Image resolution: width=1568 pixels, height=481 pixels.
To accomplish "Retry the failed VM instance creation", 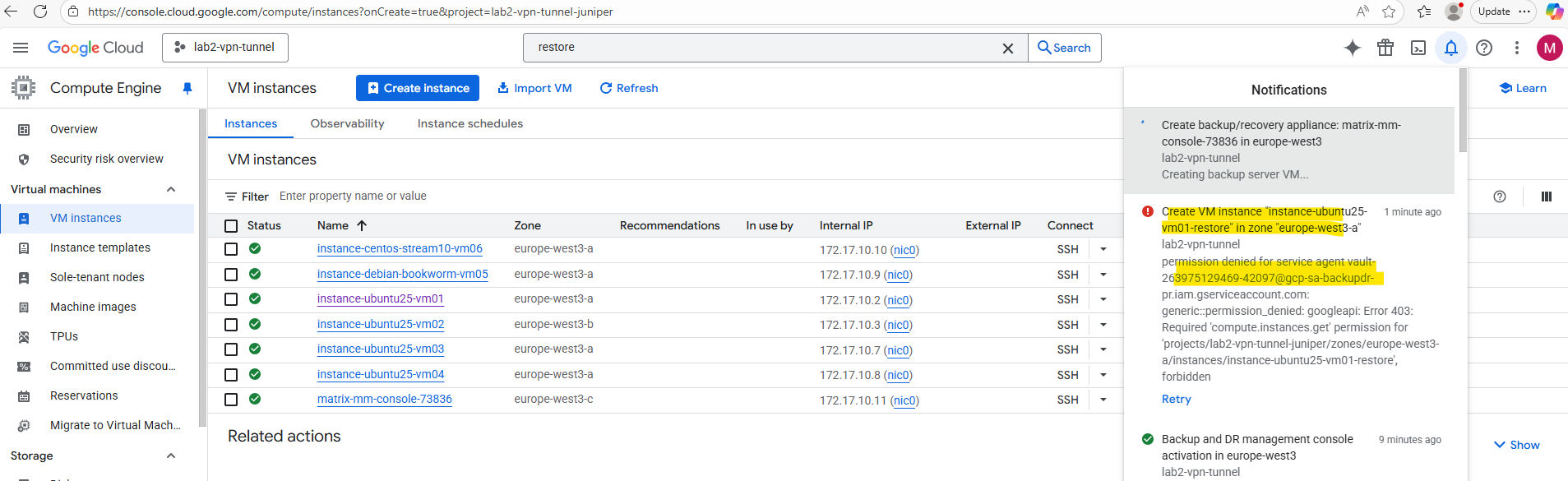I will 1176,399.
